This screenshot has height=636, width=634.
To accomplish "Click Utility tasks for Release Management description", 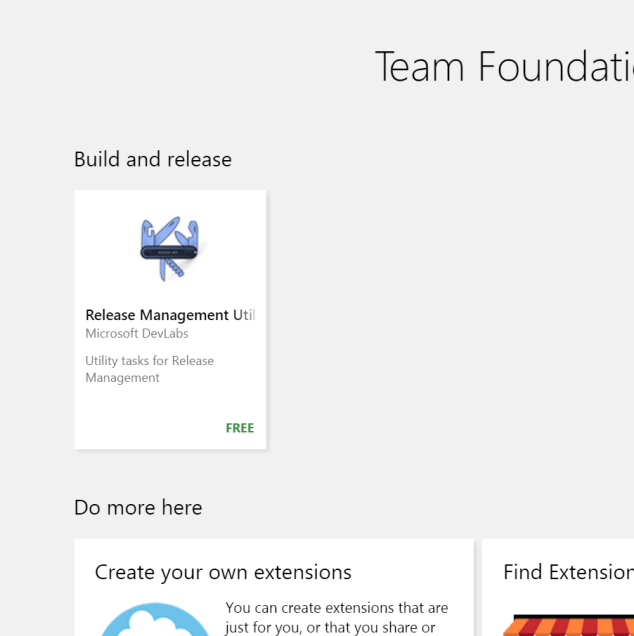I will (x=149, y=369).
